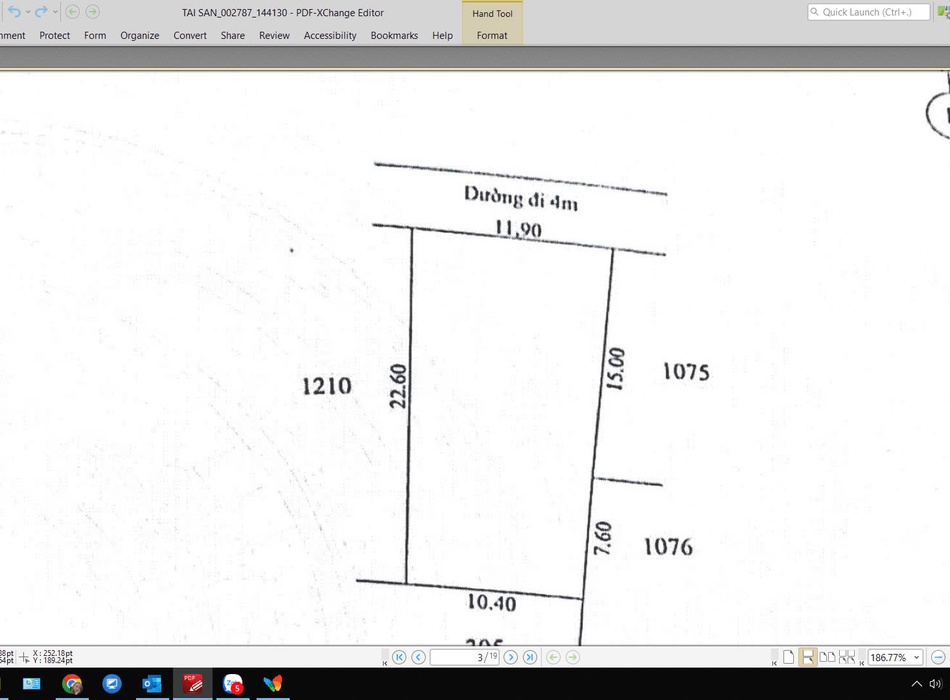Open Google Chrome from the taskbar
950x700 pixels.
(72, 684)
